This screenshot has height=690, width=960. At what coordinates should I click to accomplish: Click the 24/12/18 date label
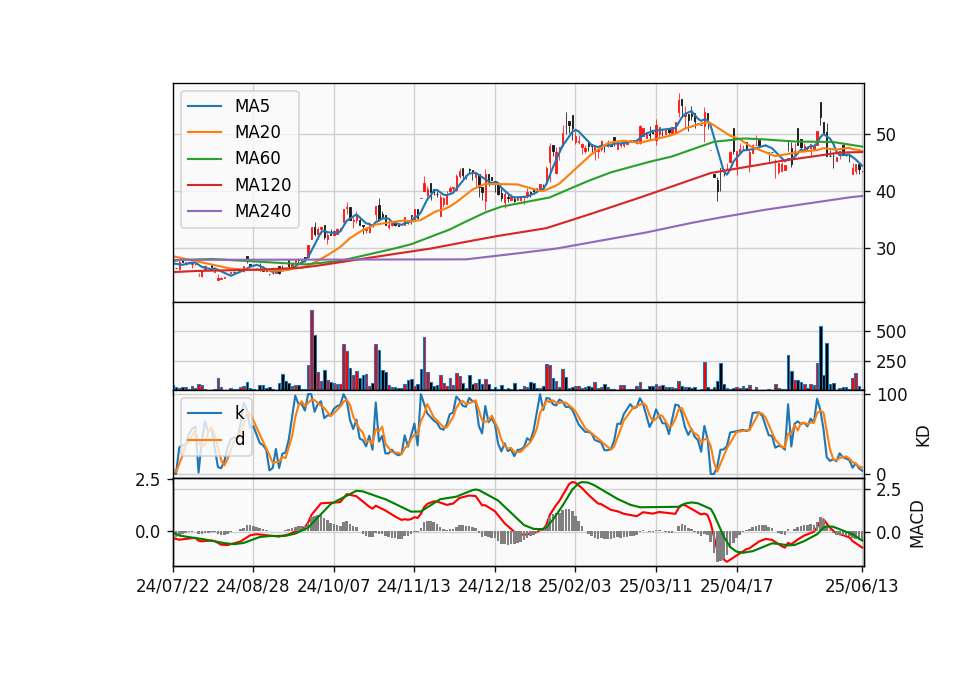point(495,586)
